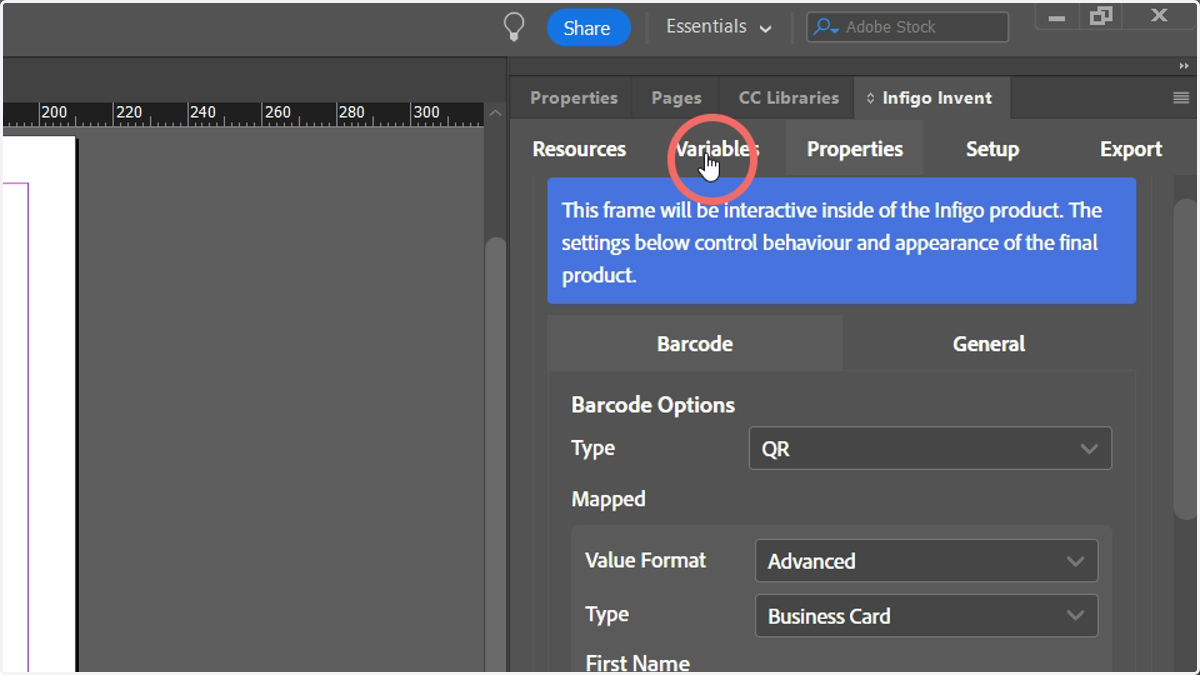Viewport: 1200px width, 675px height.
Task: Click the First Name label
Action: pyautogui.click(x=637, y=663)
